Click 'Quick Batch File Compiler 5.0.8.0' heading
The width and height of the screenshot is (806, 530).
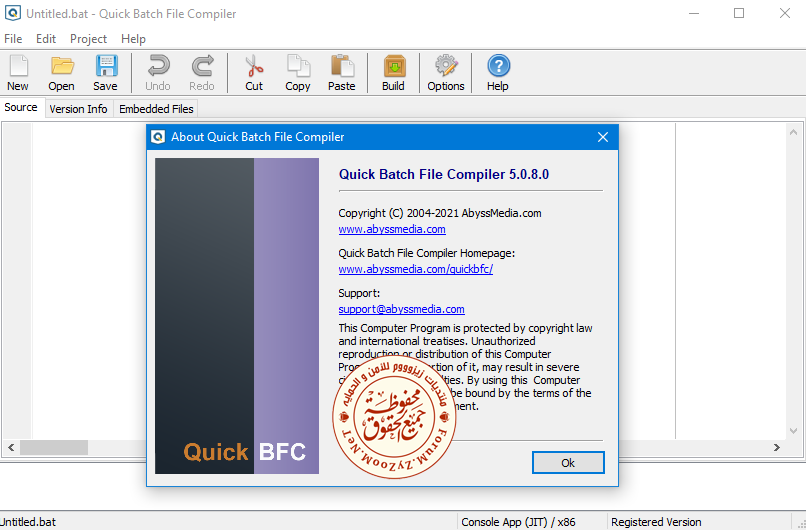point(444,174)
